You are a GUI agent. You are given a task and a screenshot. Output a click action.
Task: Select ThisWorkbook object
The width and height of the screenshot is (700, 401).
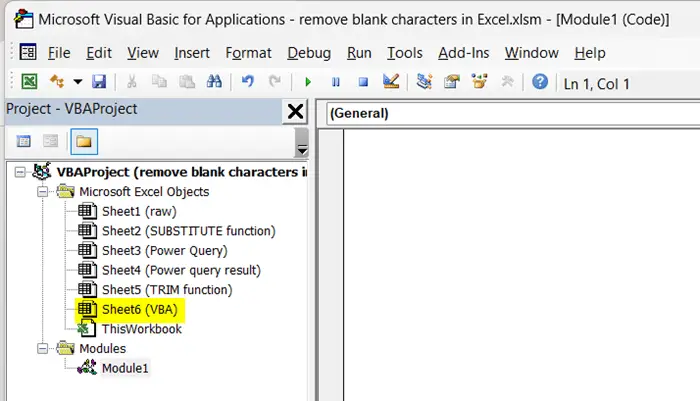pyautogui.click(x=142, y=329)
